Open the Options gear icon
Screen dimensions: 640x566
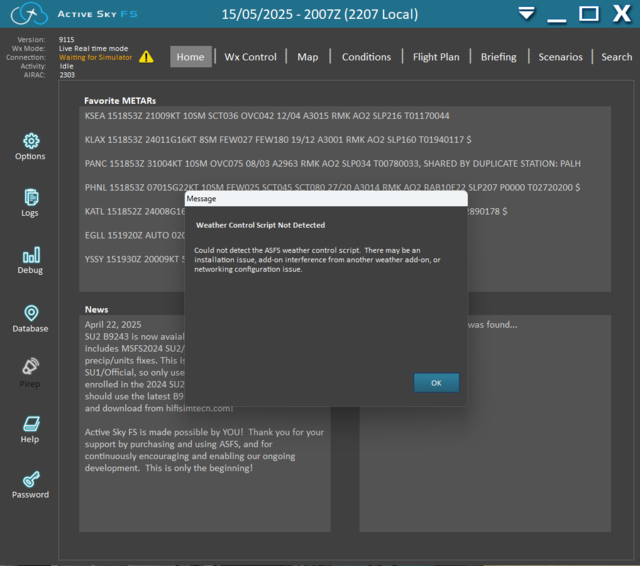coord(31,141)
